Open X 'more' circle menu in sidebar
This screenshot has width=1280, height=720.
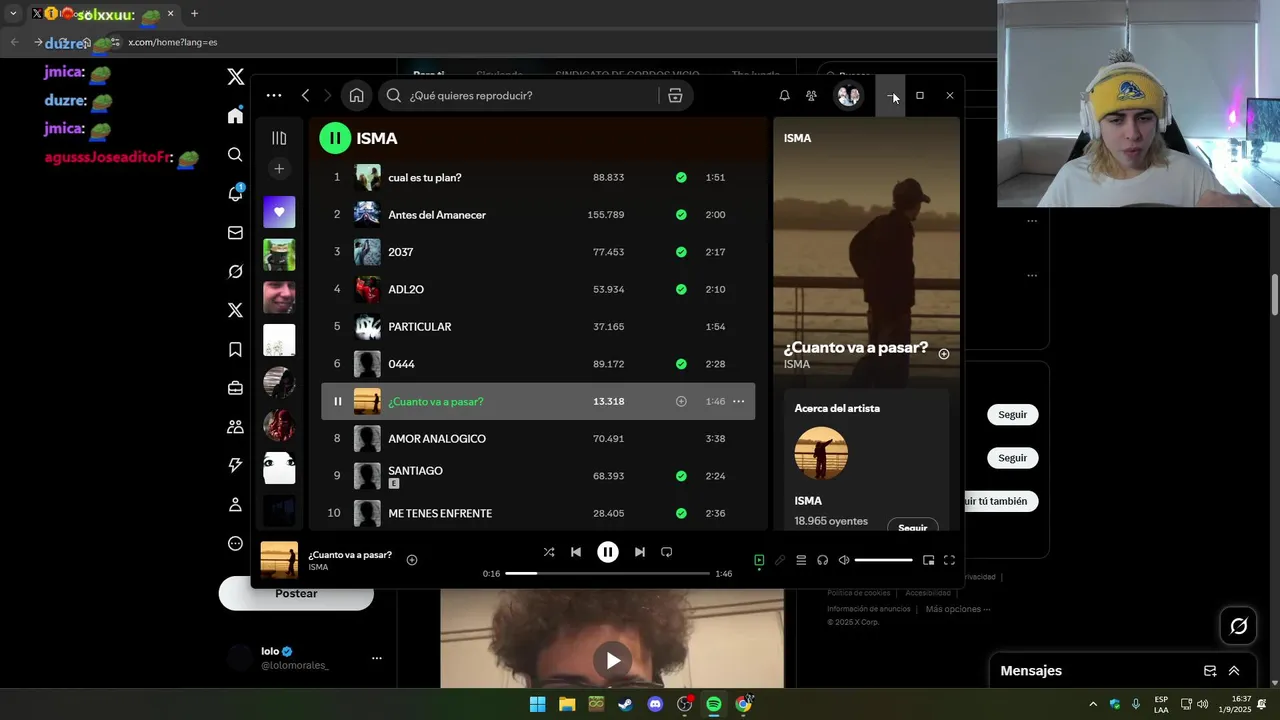(x=235, y=544)
